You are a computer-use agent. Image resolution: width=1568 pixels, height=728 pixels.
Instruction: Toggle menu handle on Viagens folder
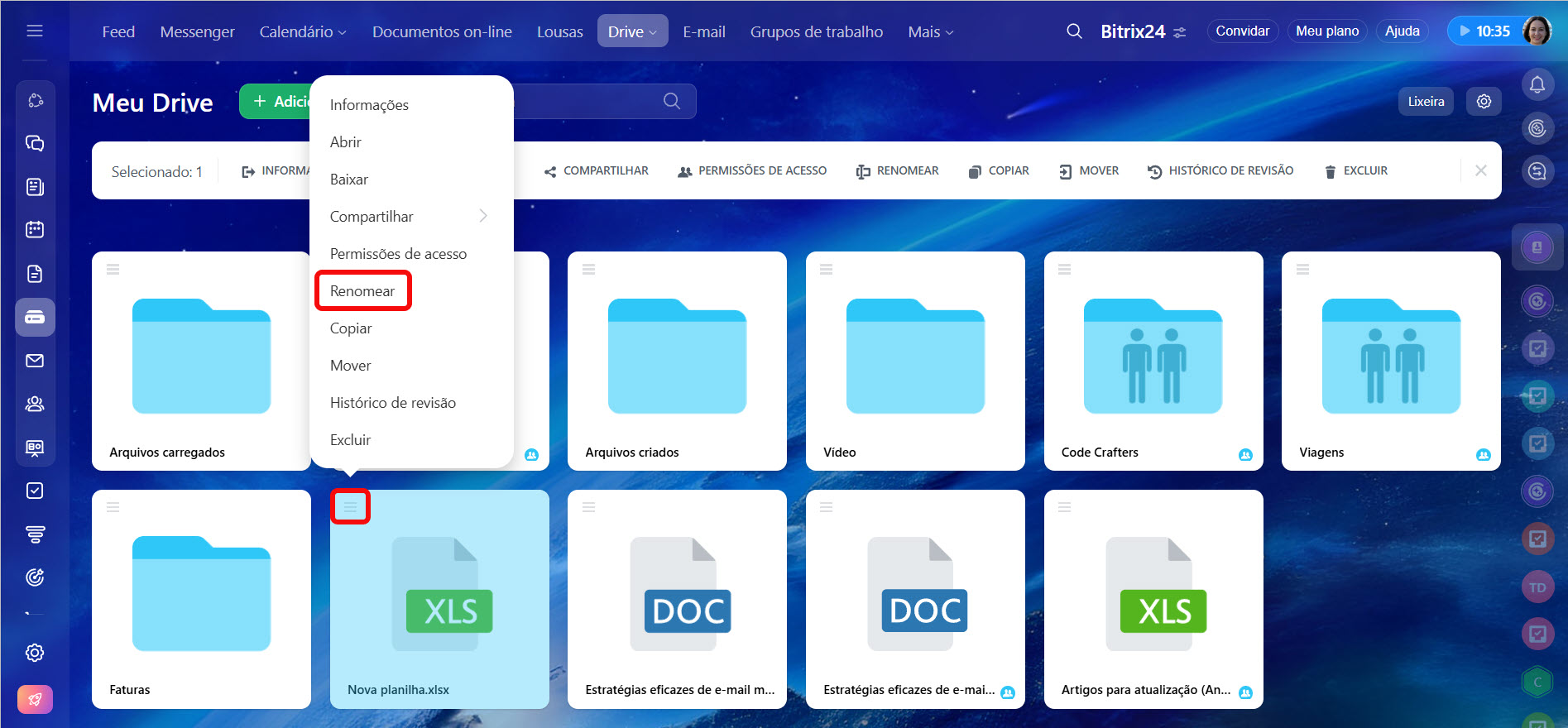[1302, 270]
